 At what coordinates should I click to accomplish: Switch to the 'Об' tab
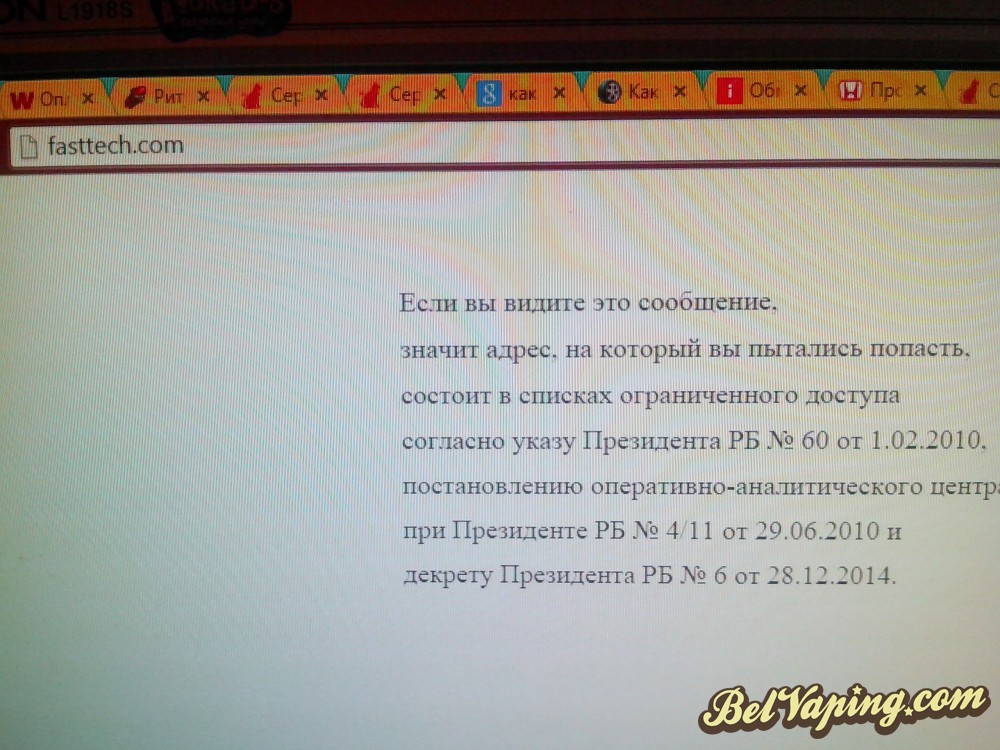[765, 91]
